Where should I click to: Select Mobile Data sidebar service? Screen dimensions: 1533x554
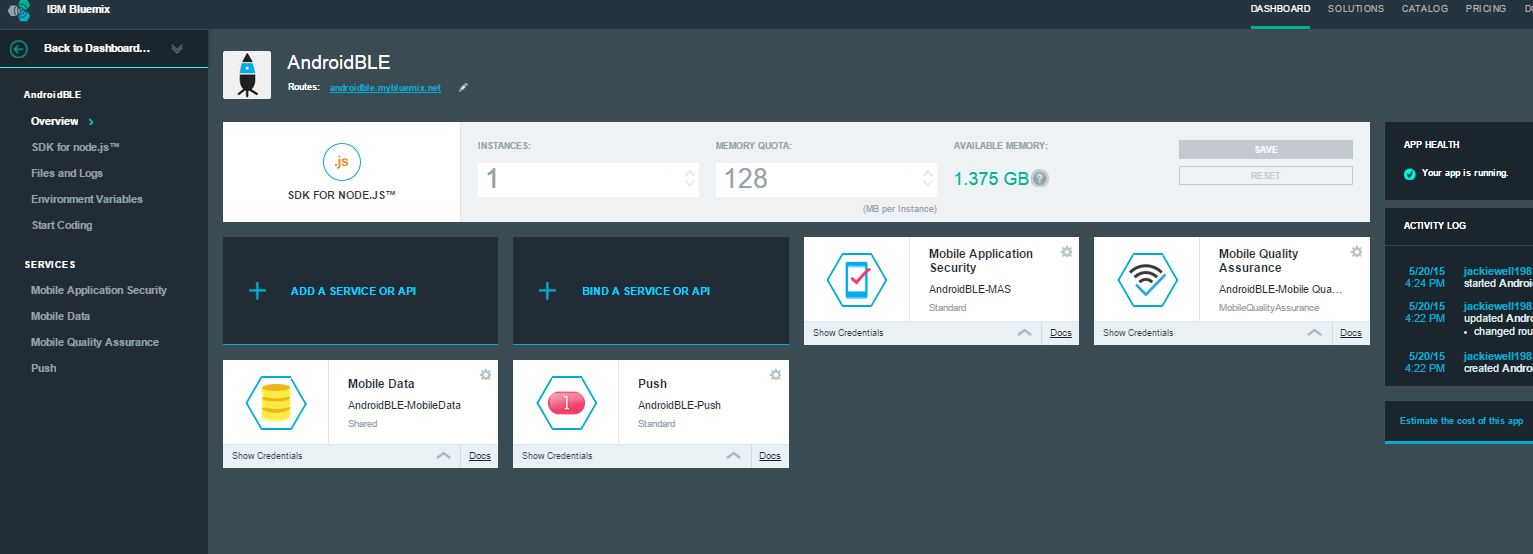61,316
